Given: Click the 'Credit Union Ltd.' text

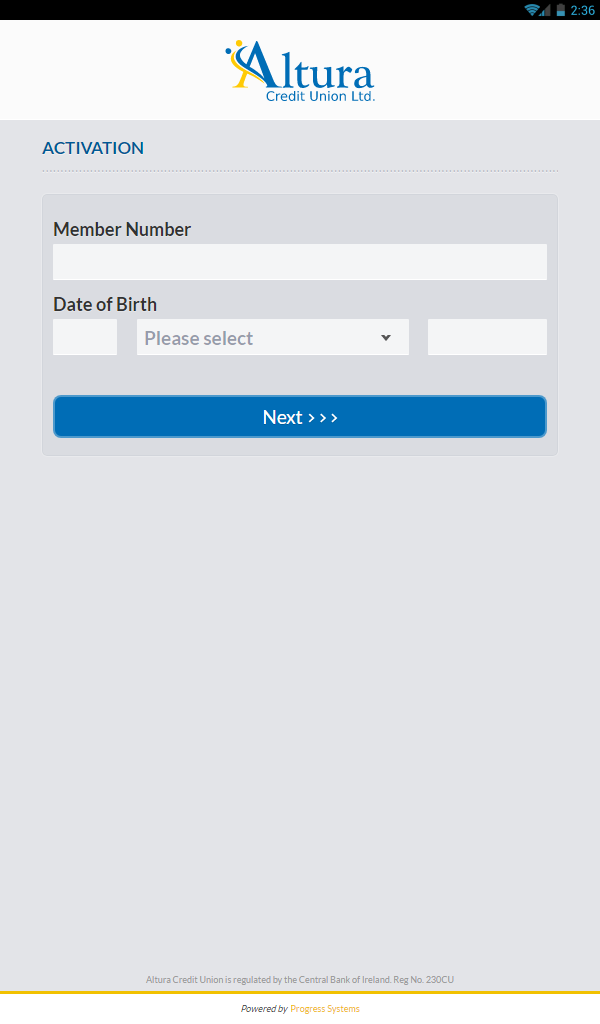Looking at the screenshot, I should 320,97.
